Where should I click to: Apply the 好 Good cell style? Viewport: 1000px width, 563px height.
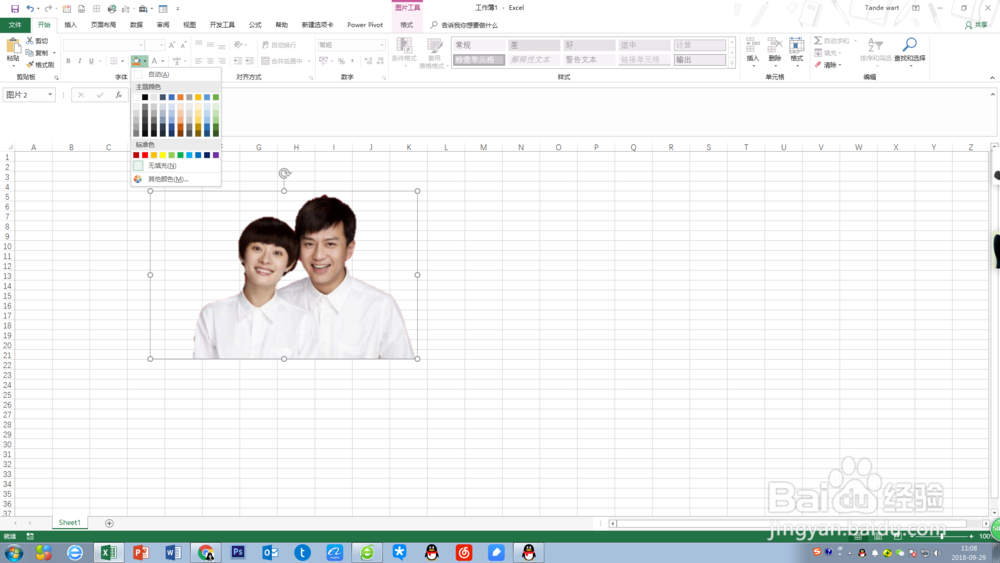point(588,45)
